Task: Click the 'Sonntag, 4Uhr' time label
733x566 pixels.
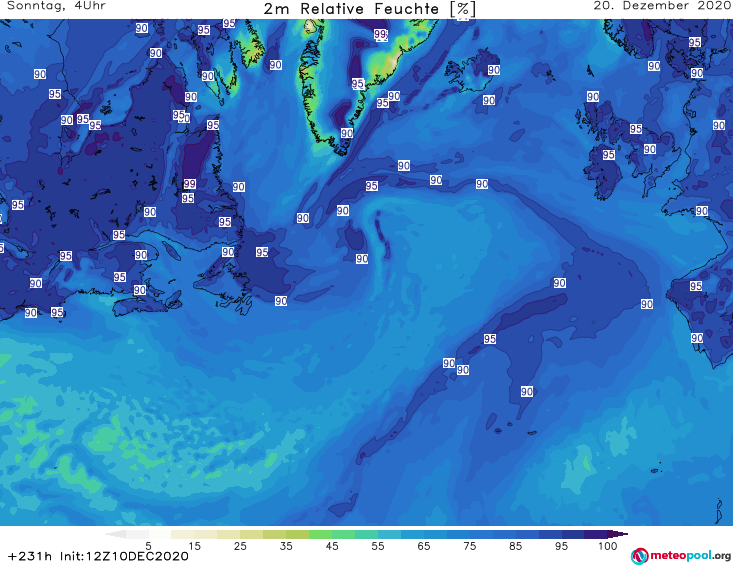Action: click(x=56, y=6)
